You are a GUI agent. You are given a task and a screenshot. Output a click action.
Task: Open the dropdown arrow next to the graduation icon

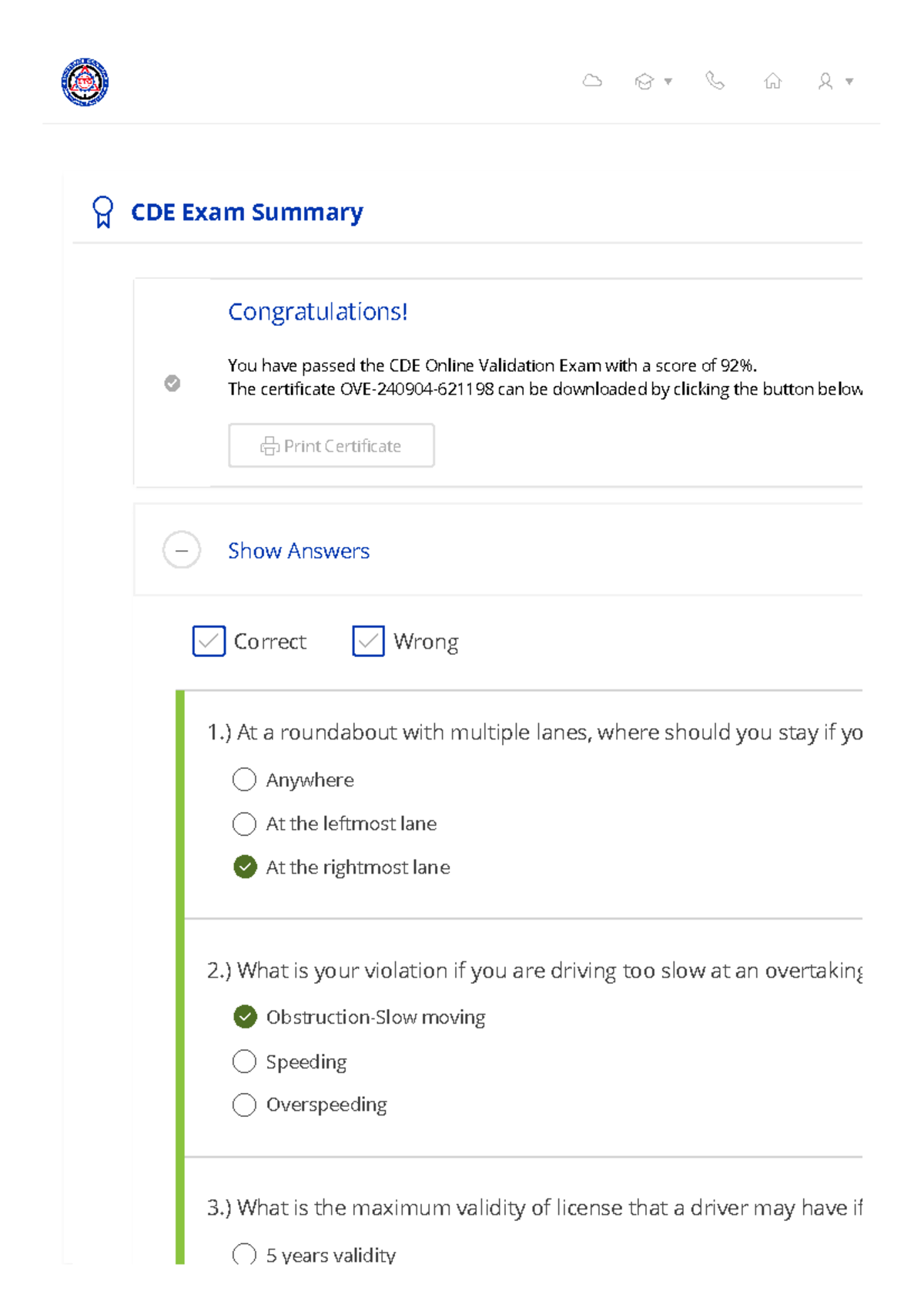667,80
